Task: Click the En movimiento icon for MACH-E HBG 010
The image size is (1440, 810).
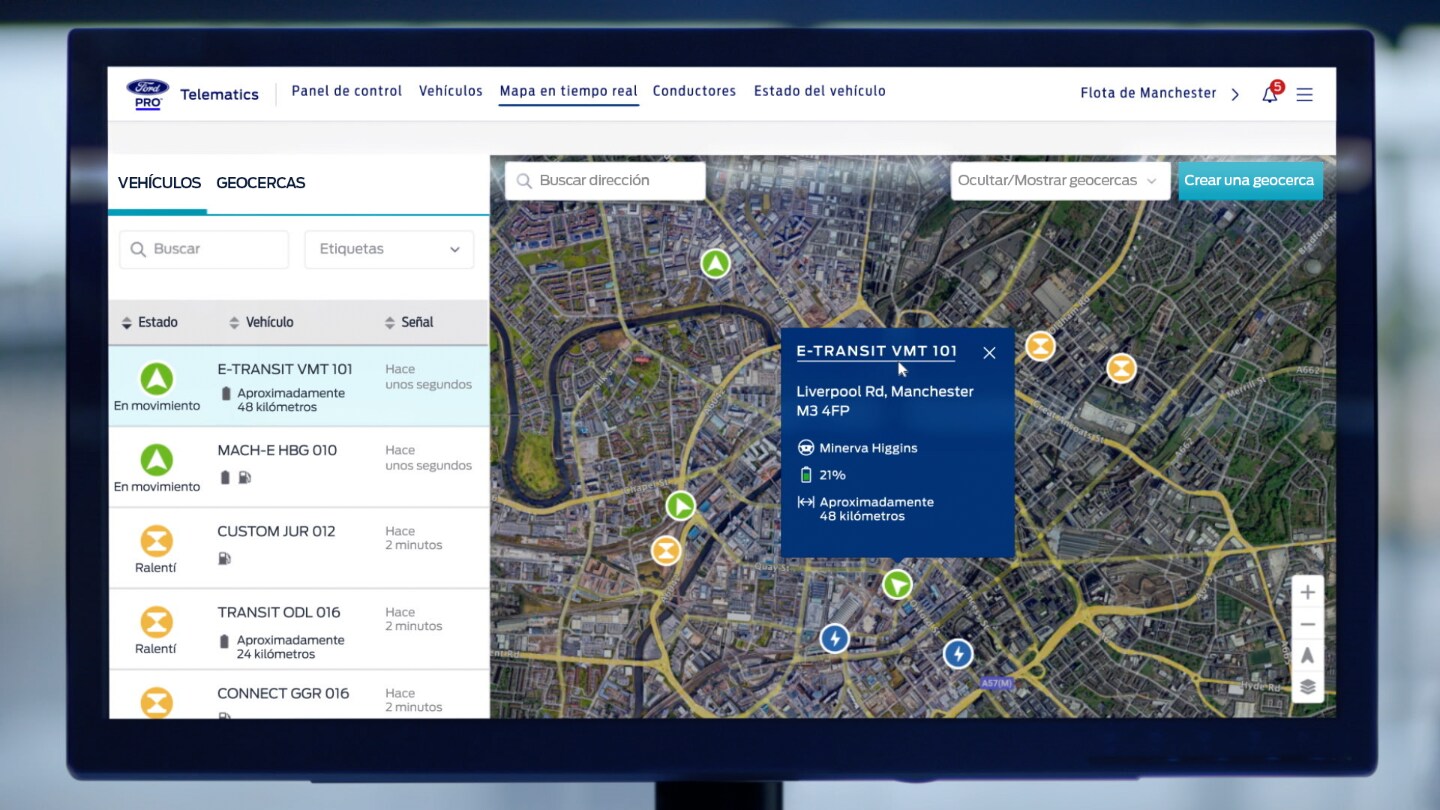Action: pyautogui.click(x=156, y=460)
